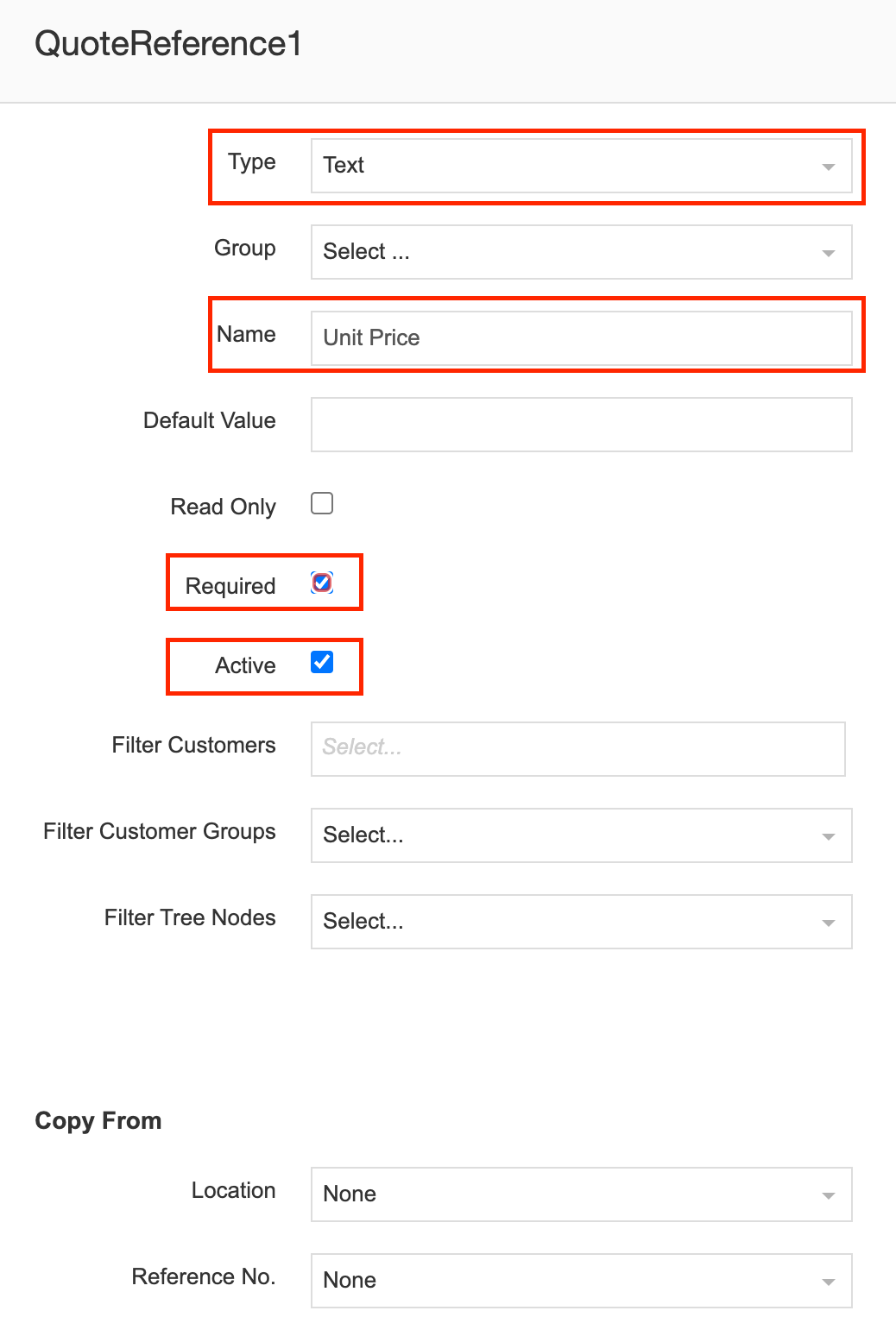Focus the Default Value input field
The image size is (896, 1336).
tap(580, 425)
